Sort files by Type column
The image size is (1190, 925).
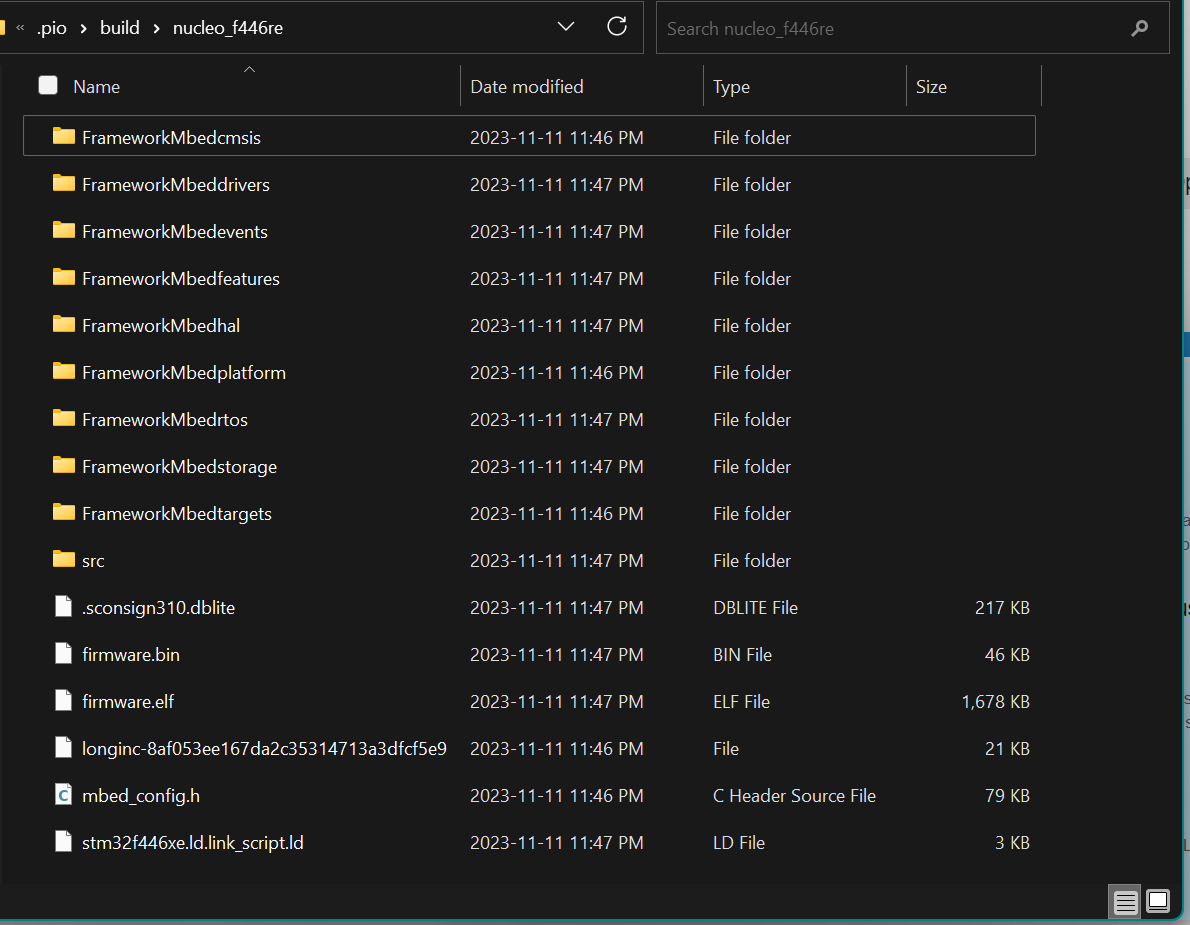pos(732,87)
